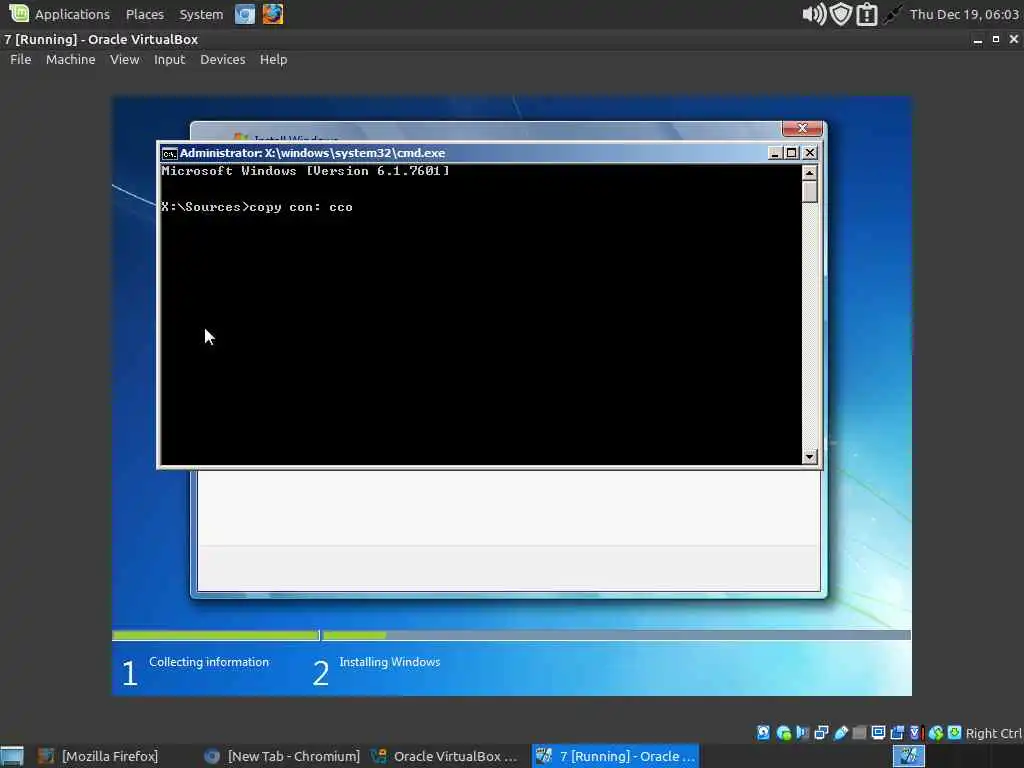
Task: Open the Applications menu
Action: 72,14
